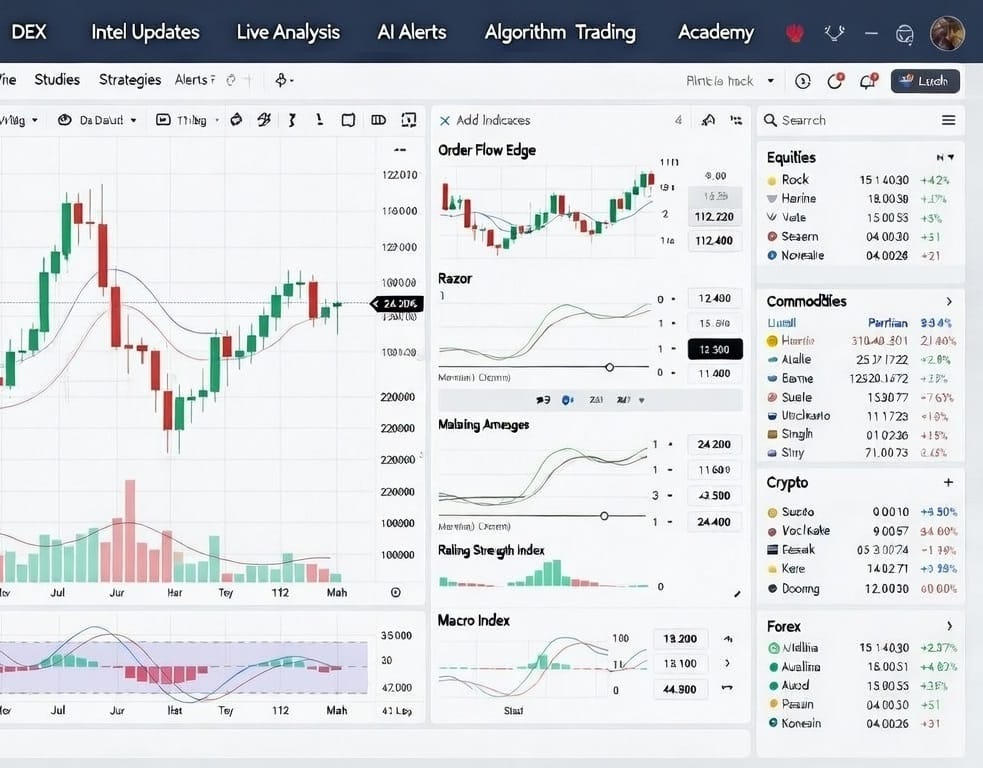Open the Strategies menu

click(130, 80)
